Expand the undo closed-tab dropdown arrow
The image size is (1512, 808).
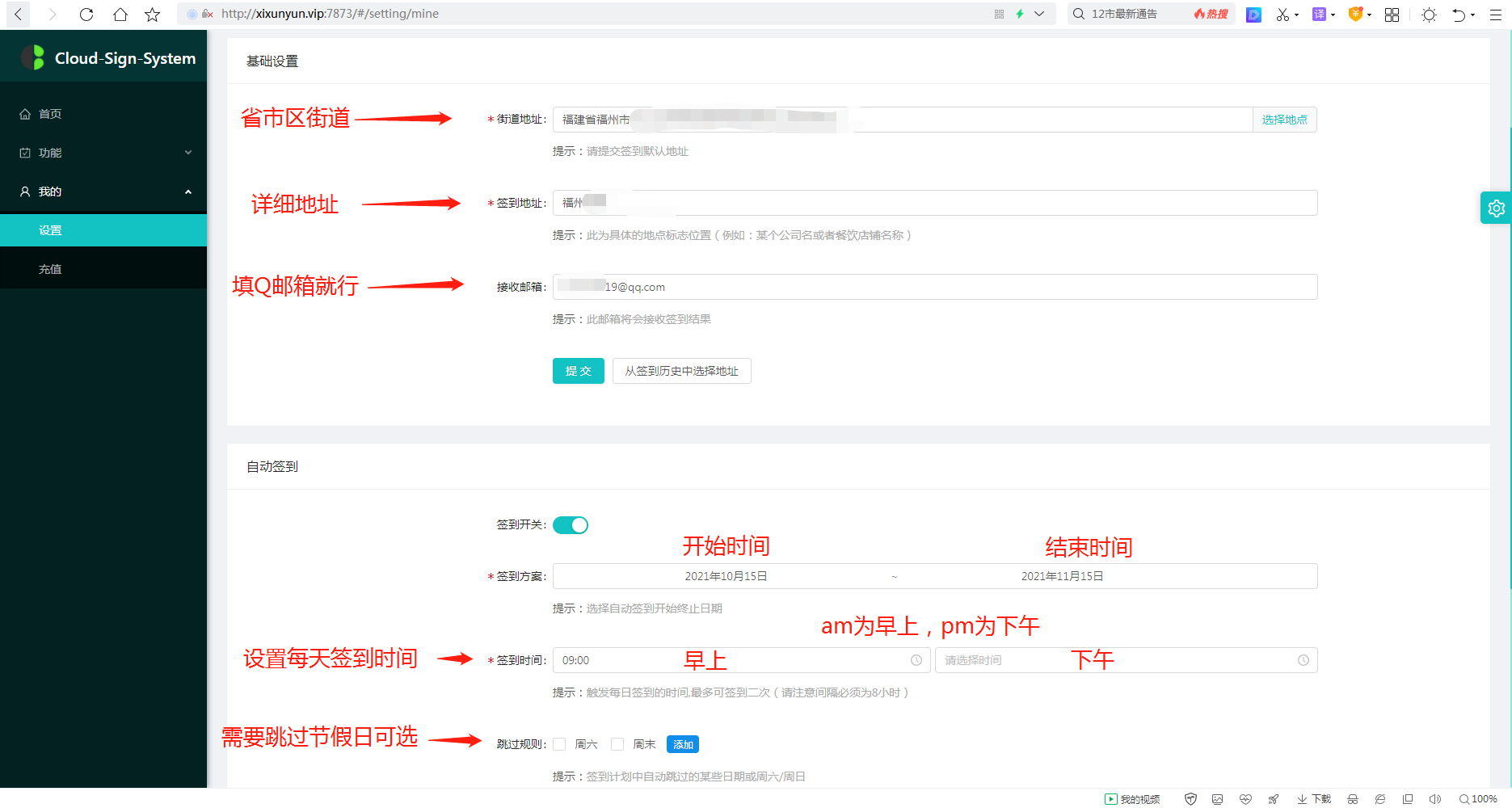coord(1472,15)
